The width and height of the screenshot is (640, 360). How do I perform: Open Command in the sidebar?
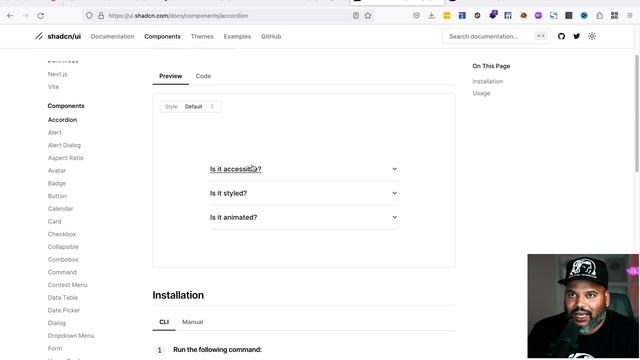[62, 272]
